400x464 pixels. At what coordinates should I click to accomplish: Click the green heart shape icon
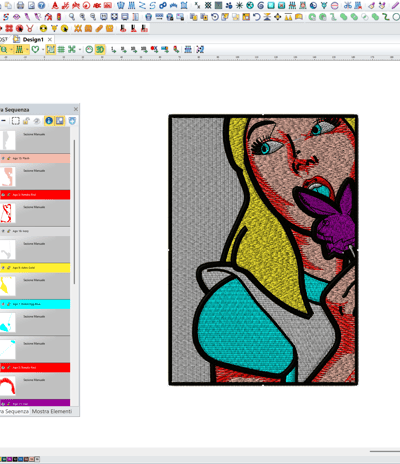coord(35,49)
